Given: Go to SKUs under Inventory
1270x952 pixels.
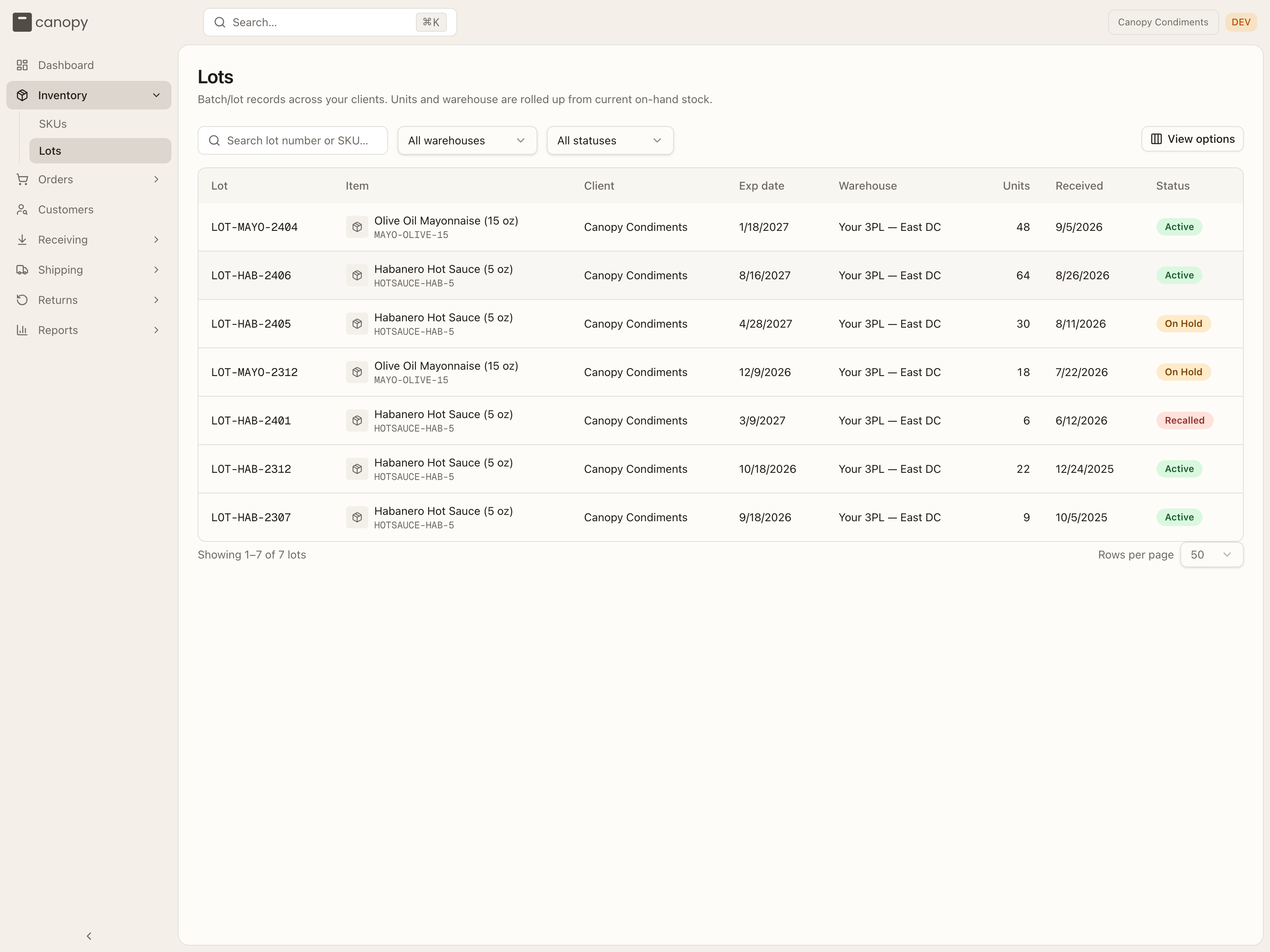Looking at the screenshot, I should point(53,124).
